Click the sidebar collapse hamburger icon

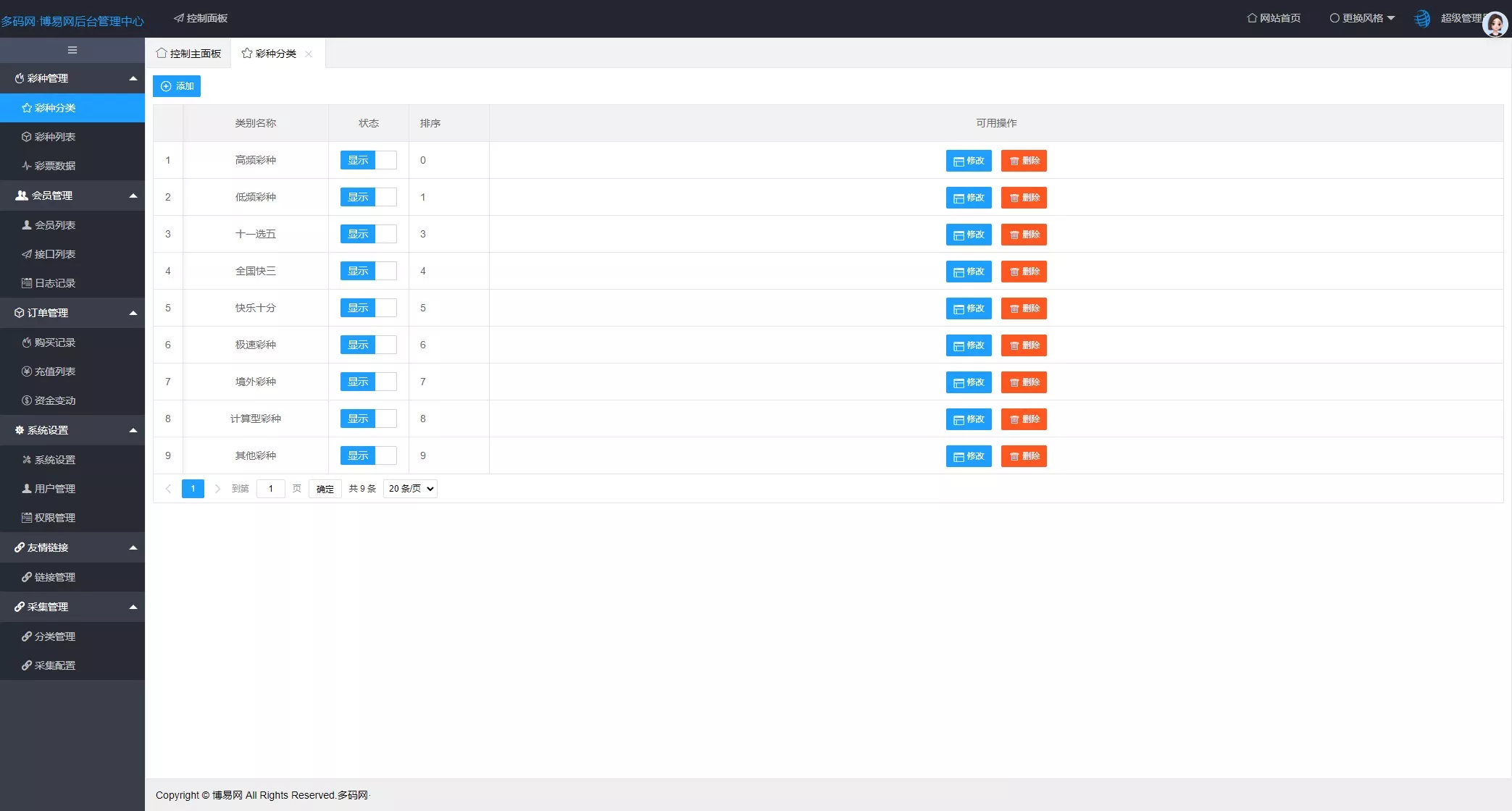coord(72,50)
